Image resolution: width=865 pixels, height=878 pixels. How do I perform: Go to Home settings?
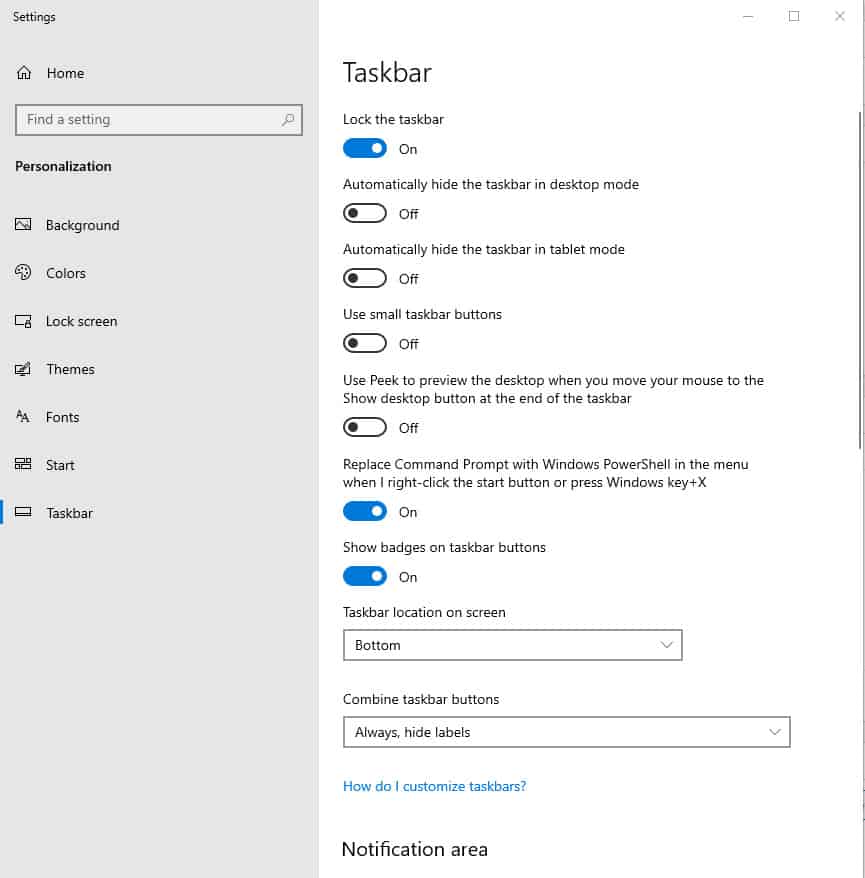pos(66,73)
